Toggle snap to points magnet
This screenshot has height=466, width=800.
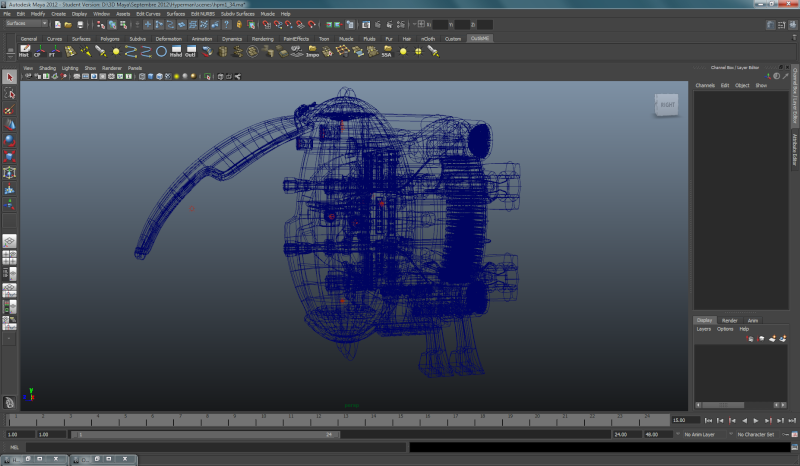point(289,24)
